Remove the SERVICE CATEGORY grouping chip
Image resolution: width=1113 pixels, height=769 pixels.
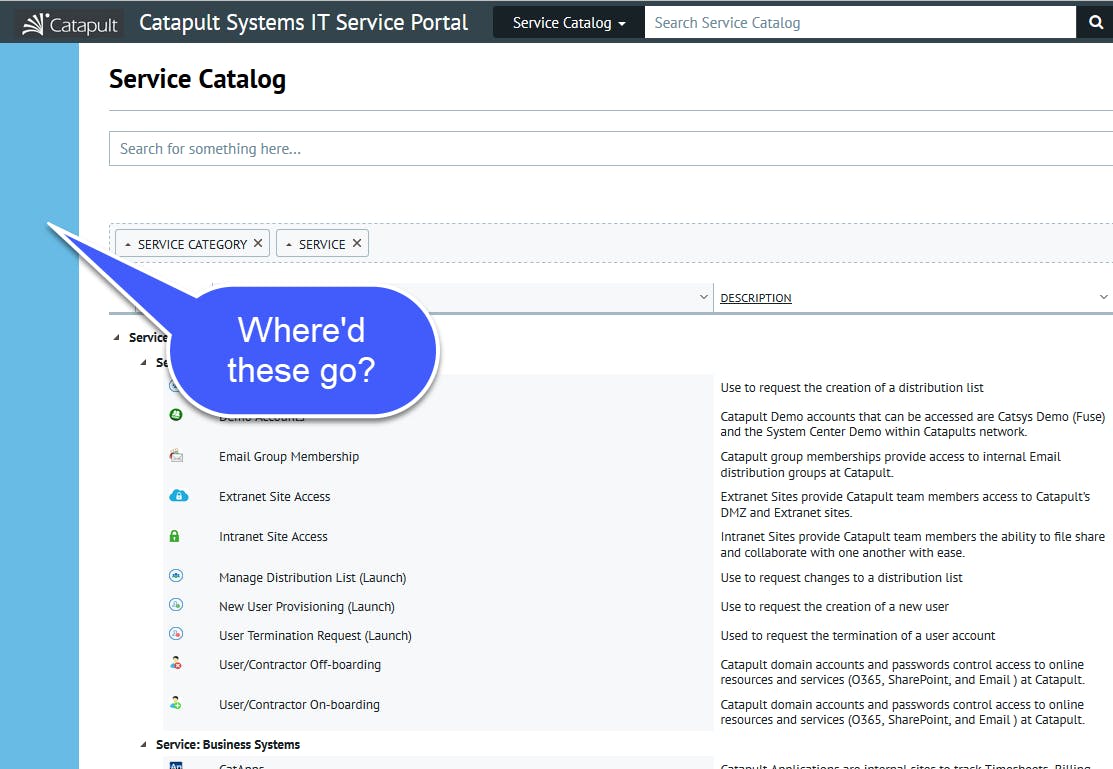tap(258, 243)
